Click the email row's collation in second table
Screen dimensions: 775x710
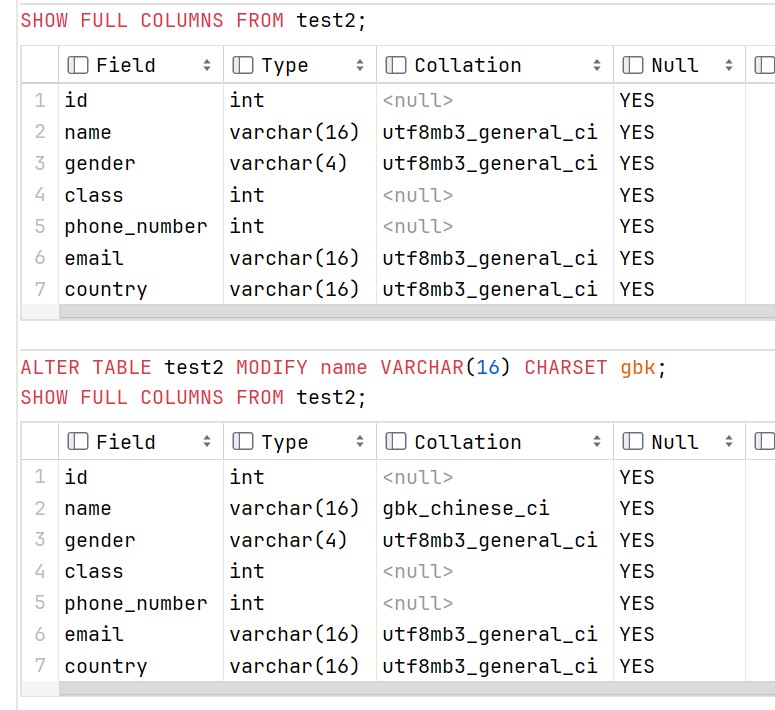click(494, 635)
